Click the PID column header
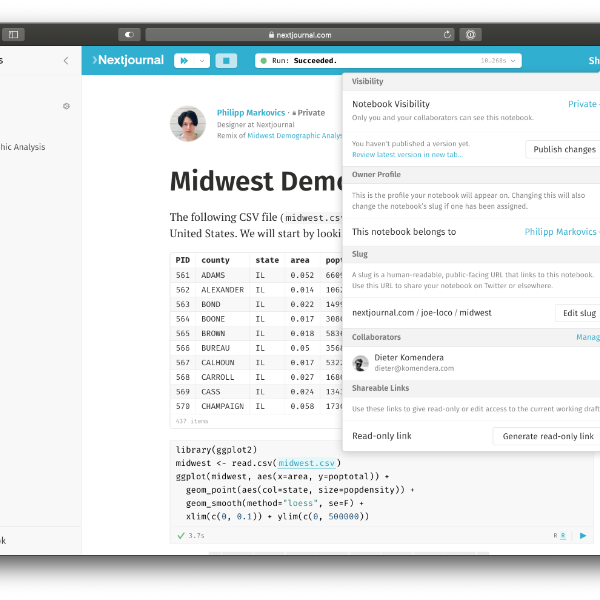Image resolution: width=600 pixels, height=600 pixels. (183, 260)
